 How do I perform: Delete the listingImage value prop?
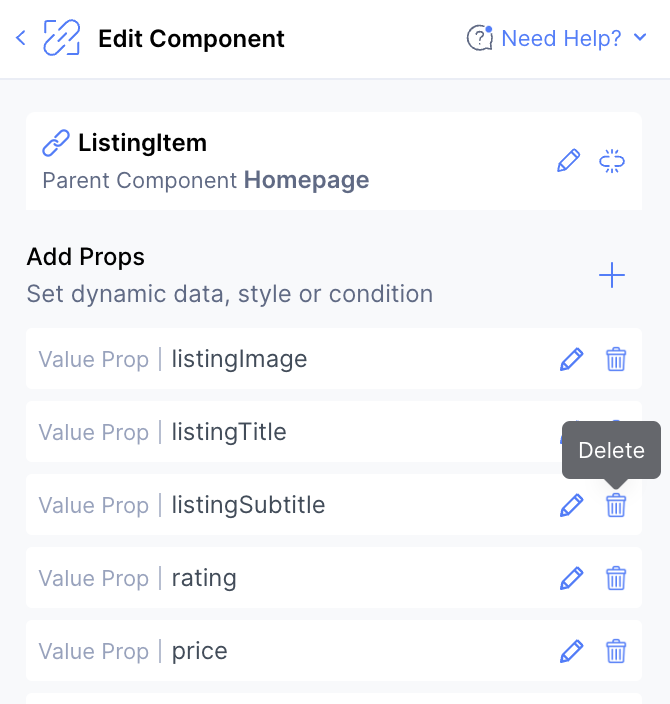point(616,359)
